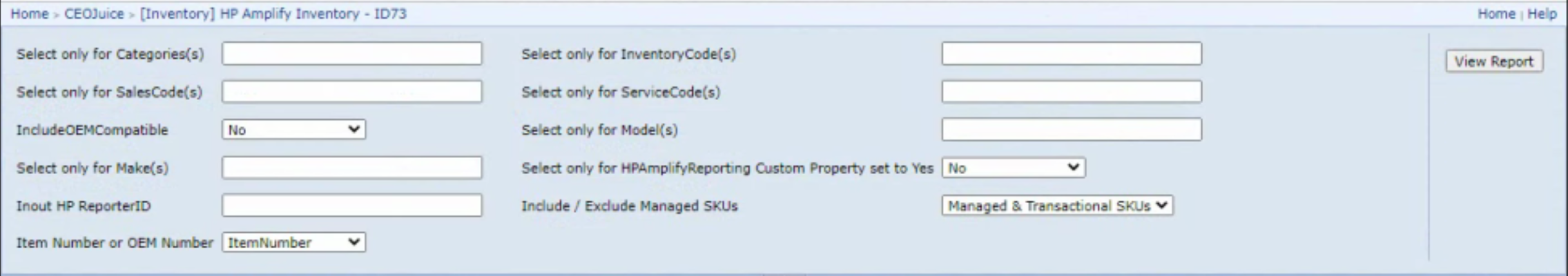This screenshot has width=1568, height=276.
Task: Click the Home breadcrumb link
Action: pyautogui.click(x=29, y=14)
